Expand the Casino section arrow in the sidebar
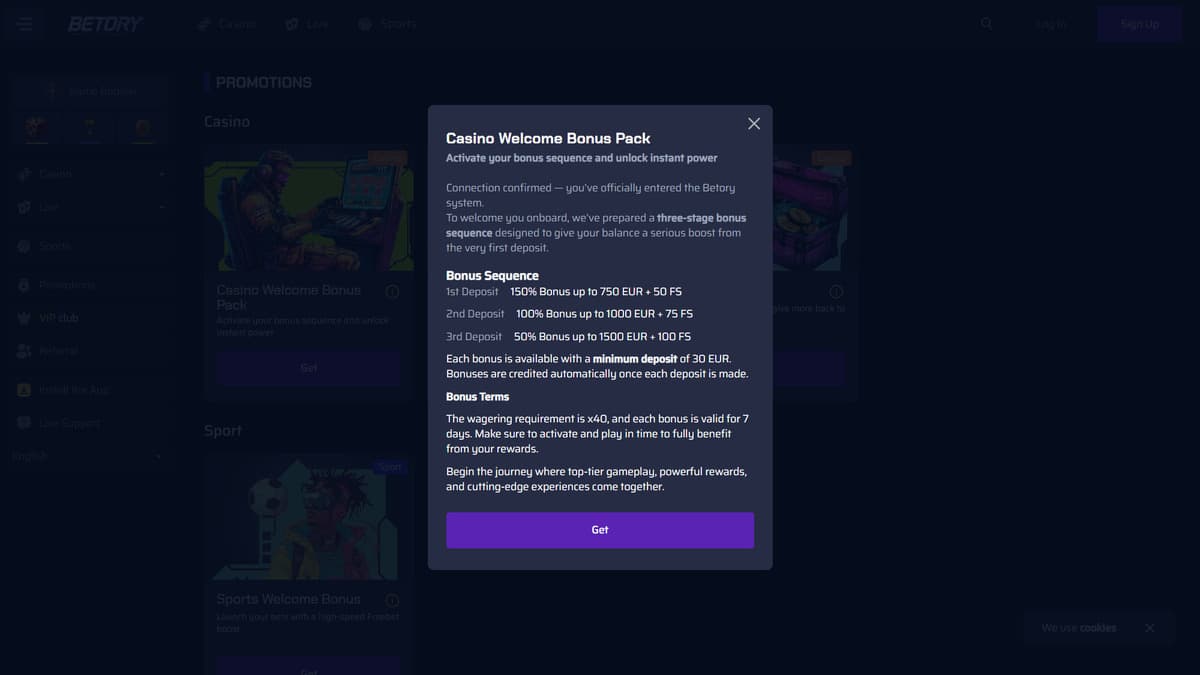Screen dimensions: 1200x675 click(x=161, y=174)
